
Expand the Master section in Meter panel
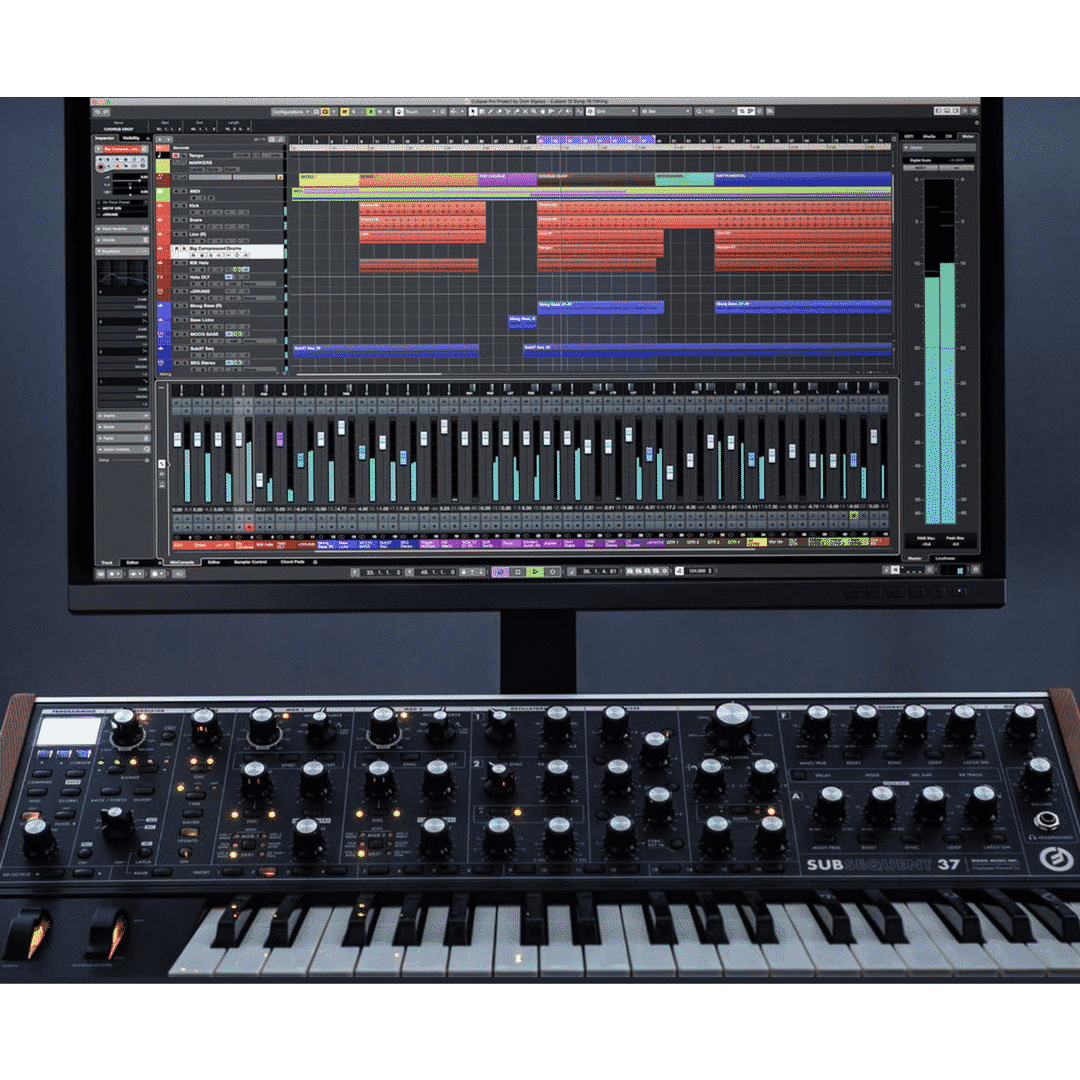pos(938,147)
